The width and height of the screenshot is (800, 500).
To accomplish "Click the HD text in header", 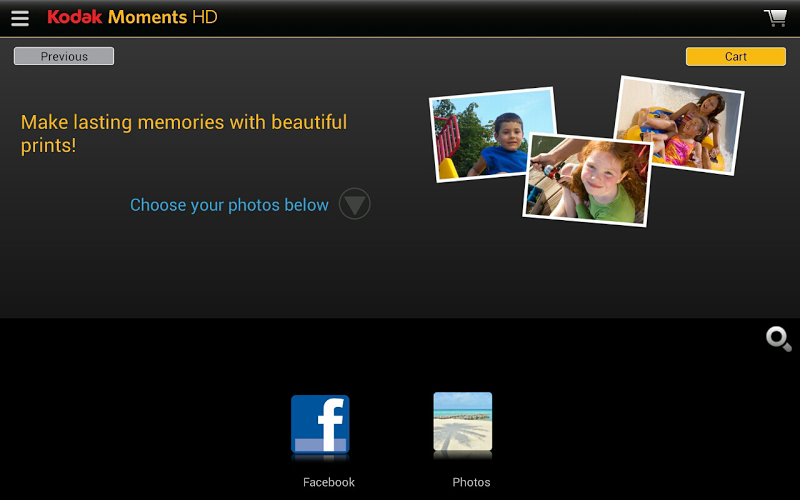I will (x=205, y=17).
